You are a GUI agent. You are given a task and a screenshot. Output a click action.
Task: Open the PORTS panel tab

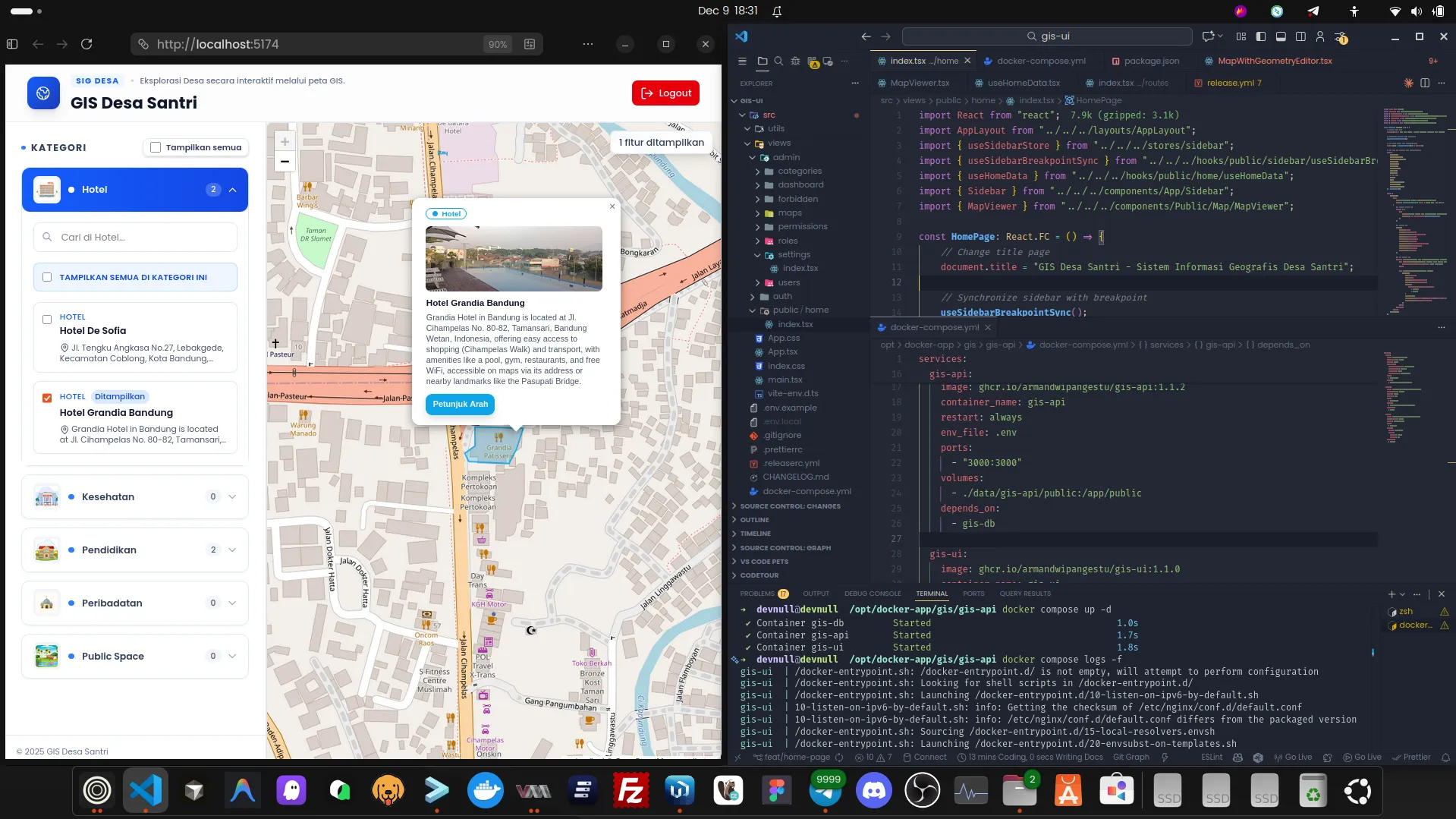click(x=973, y=594)
